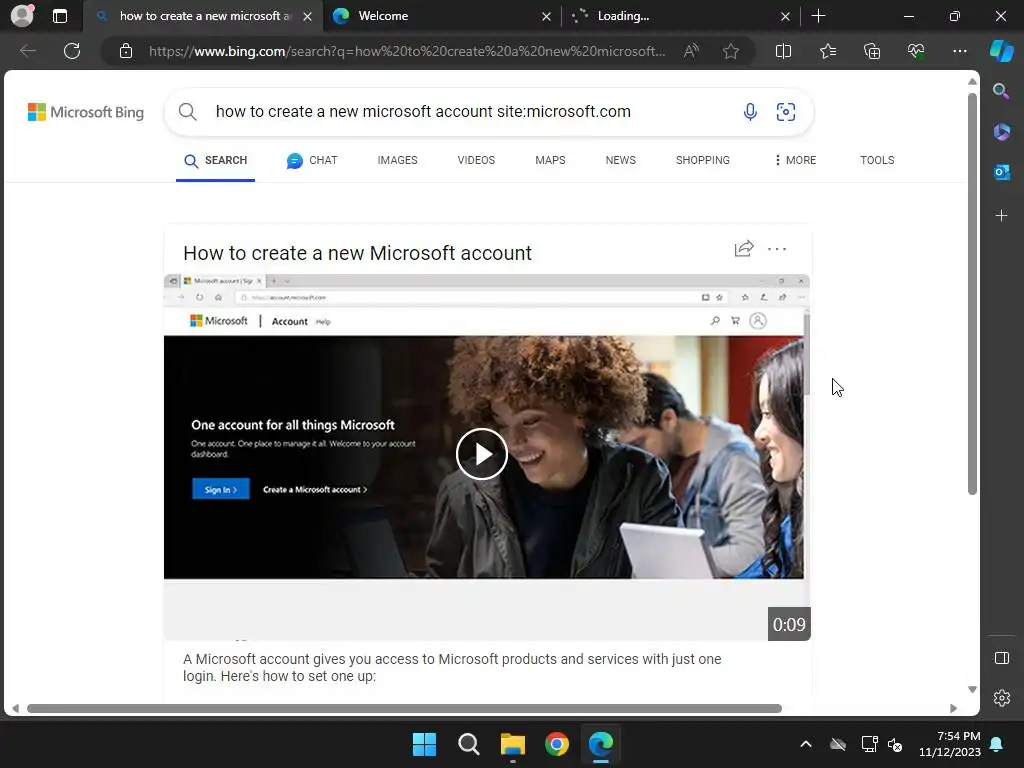Viewport: 1024px width, 768px height.
Task: Click the Bing search query field
Action: click(x=423, y=112)
